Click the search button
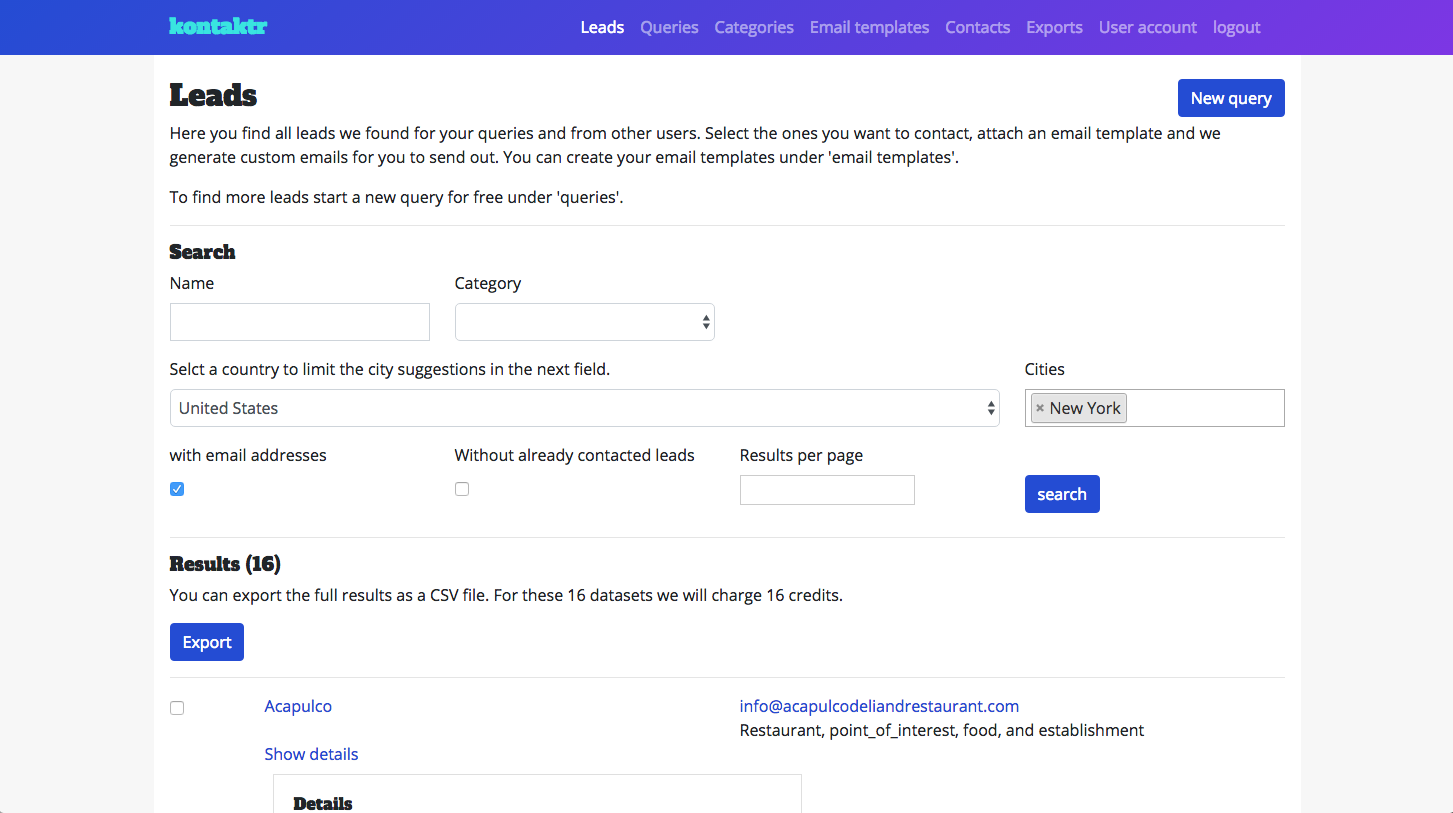The width and height of the screenshot is (1453, 813). click(x=1062, y=494)
